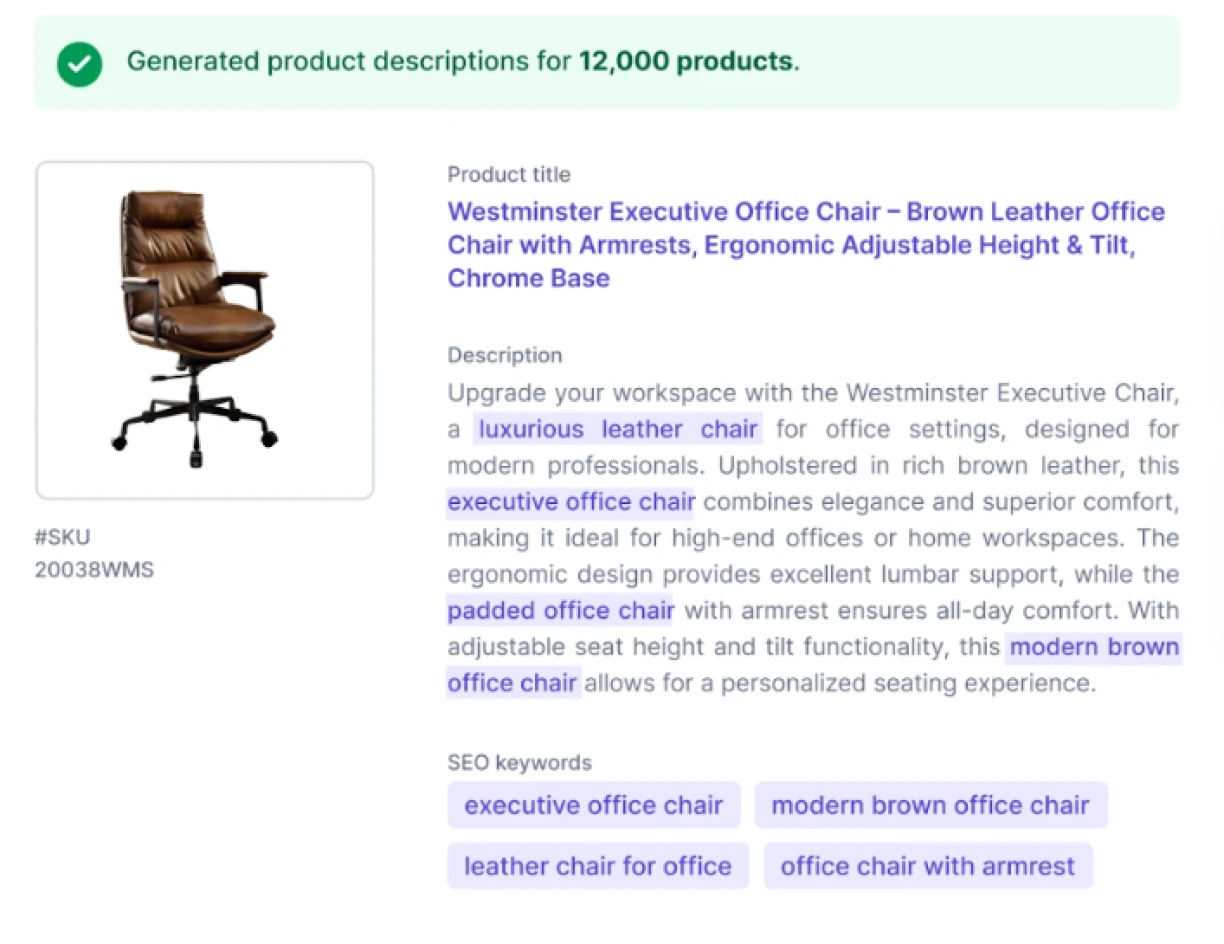Click highlighted "executive office chair" in the description
Viewport: 1224px width, 944px height.
(x=570, y=502)
